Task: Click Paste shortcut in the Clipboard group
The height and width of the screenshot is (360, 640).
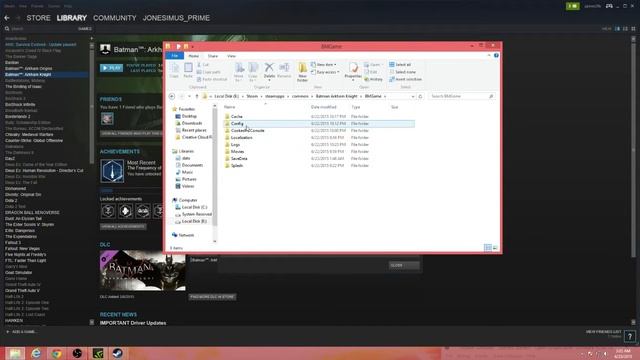Action: (x=212, y=79)
